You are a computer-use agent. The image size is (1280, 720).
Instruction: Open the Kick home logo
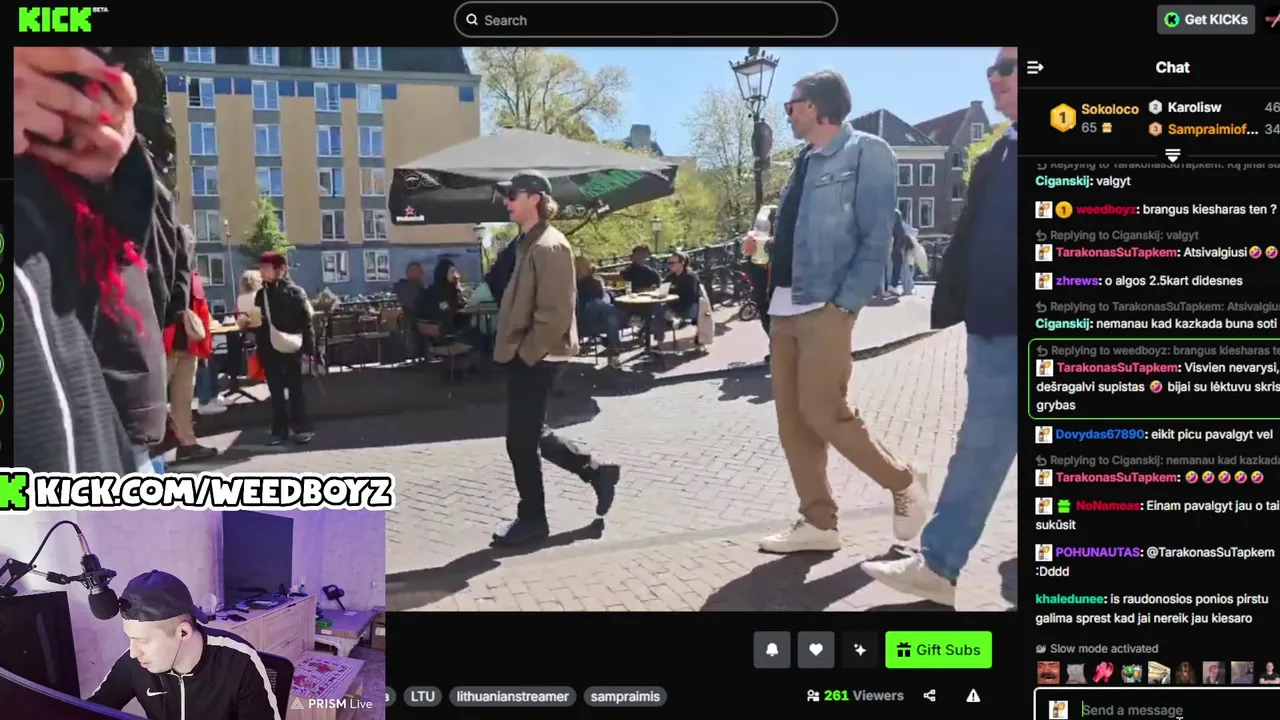[x=62, y=18]
